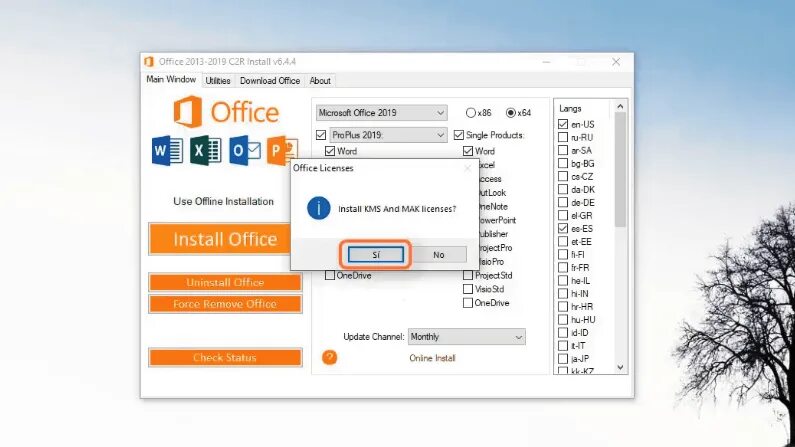Check the fi-FI language
This screenshot has width=795, height=447.
[563, 254]
